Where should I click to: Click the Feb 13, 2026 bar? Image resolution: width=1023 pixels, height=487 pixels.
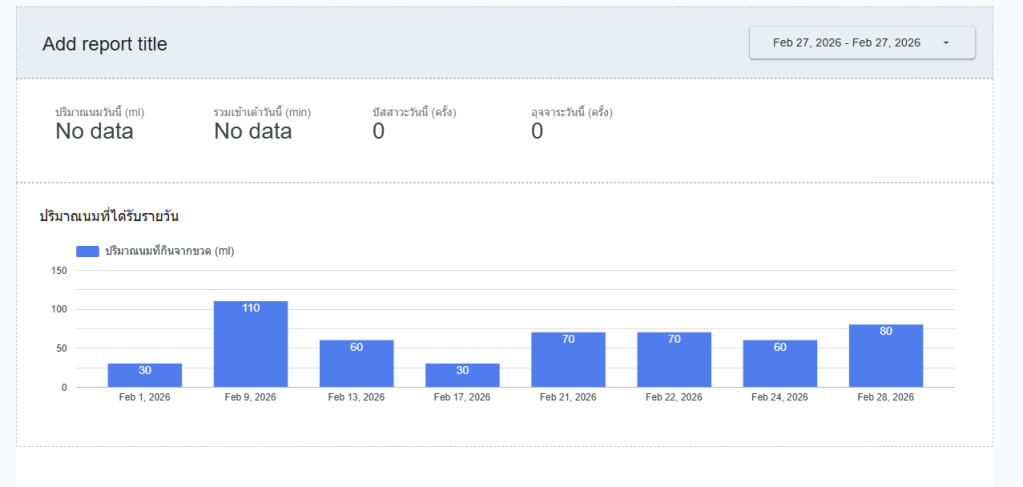[356, 364]
